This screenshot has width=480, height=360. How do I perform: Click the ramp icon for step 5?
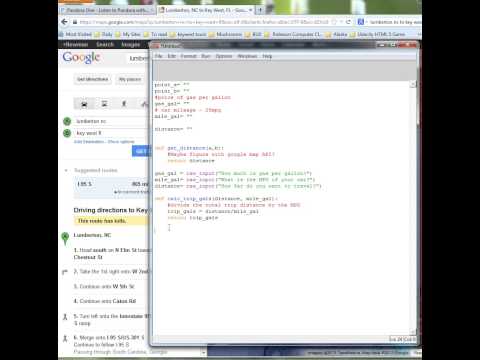click(x=65, y=317)
